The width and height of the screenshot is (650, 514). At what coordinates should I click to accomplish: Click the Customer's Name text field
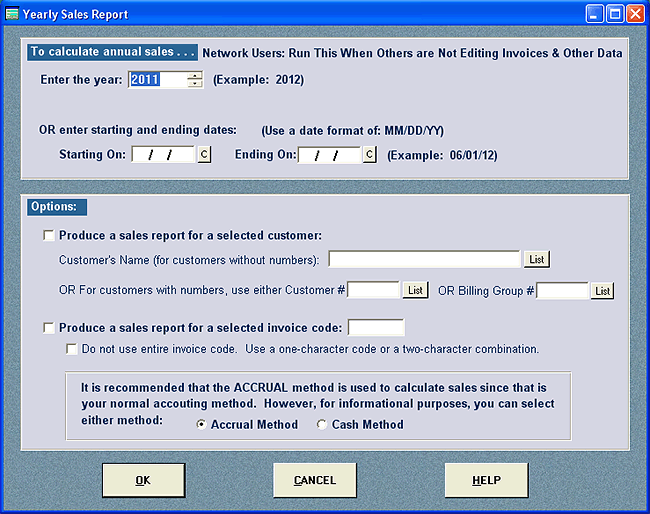pos(424,260)
